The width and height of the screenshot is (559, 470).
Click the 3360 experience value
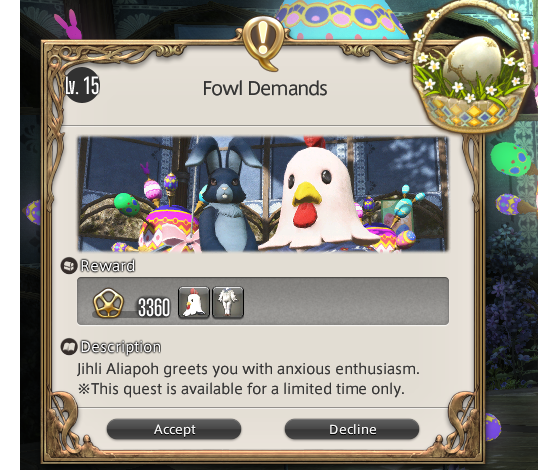tap(154, 307)
